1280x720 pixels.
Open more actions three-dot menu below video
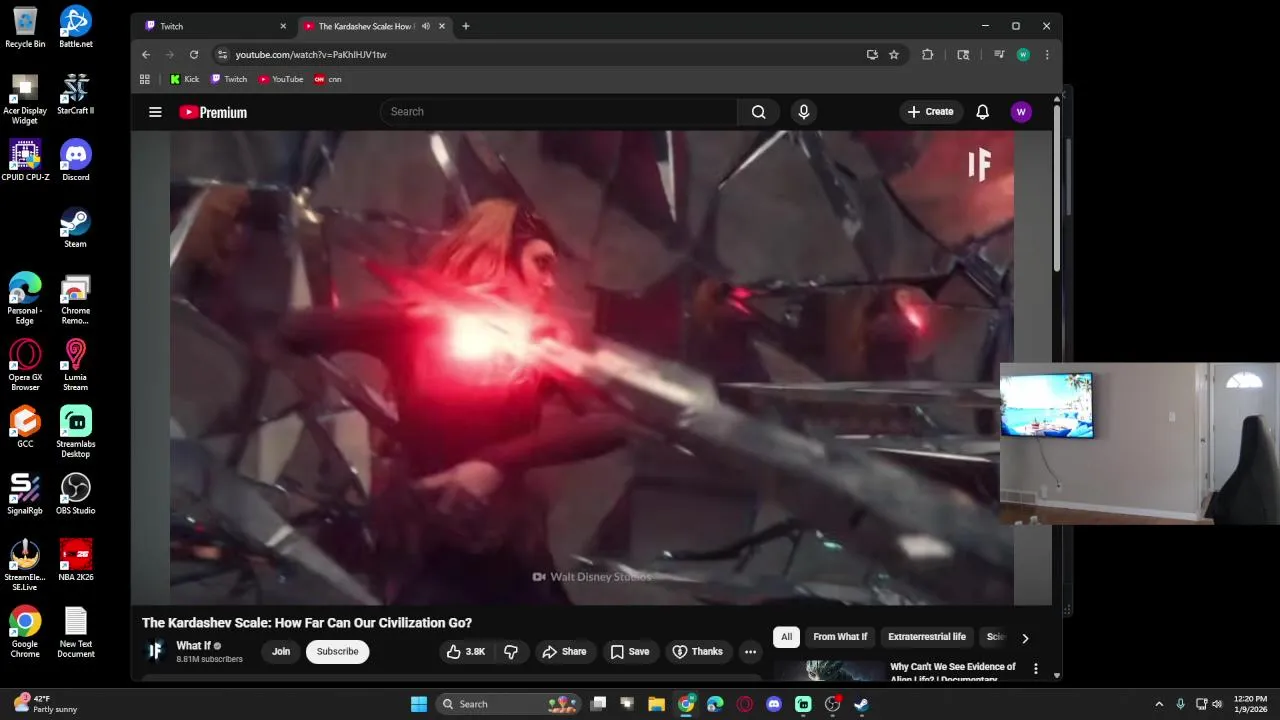750,651
